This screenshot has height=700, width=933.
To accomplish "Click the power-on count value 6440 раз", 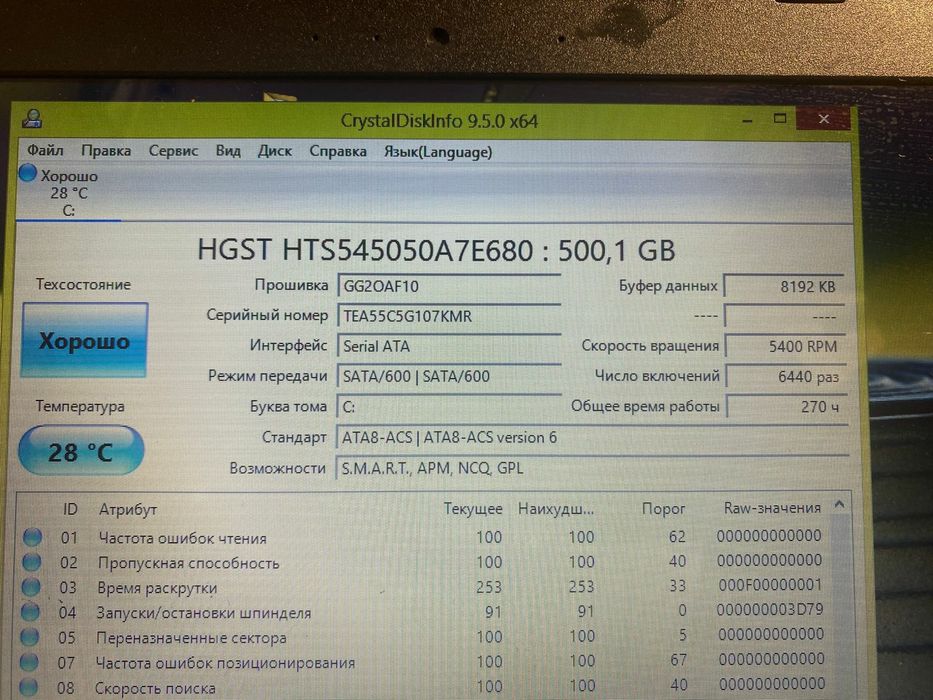I will [786, 376].
